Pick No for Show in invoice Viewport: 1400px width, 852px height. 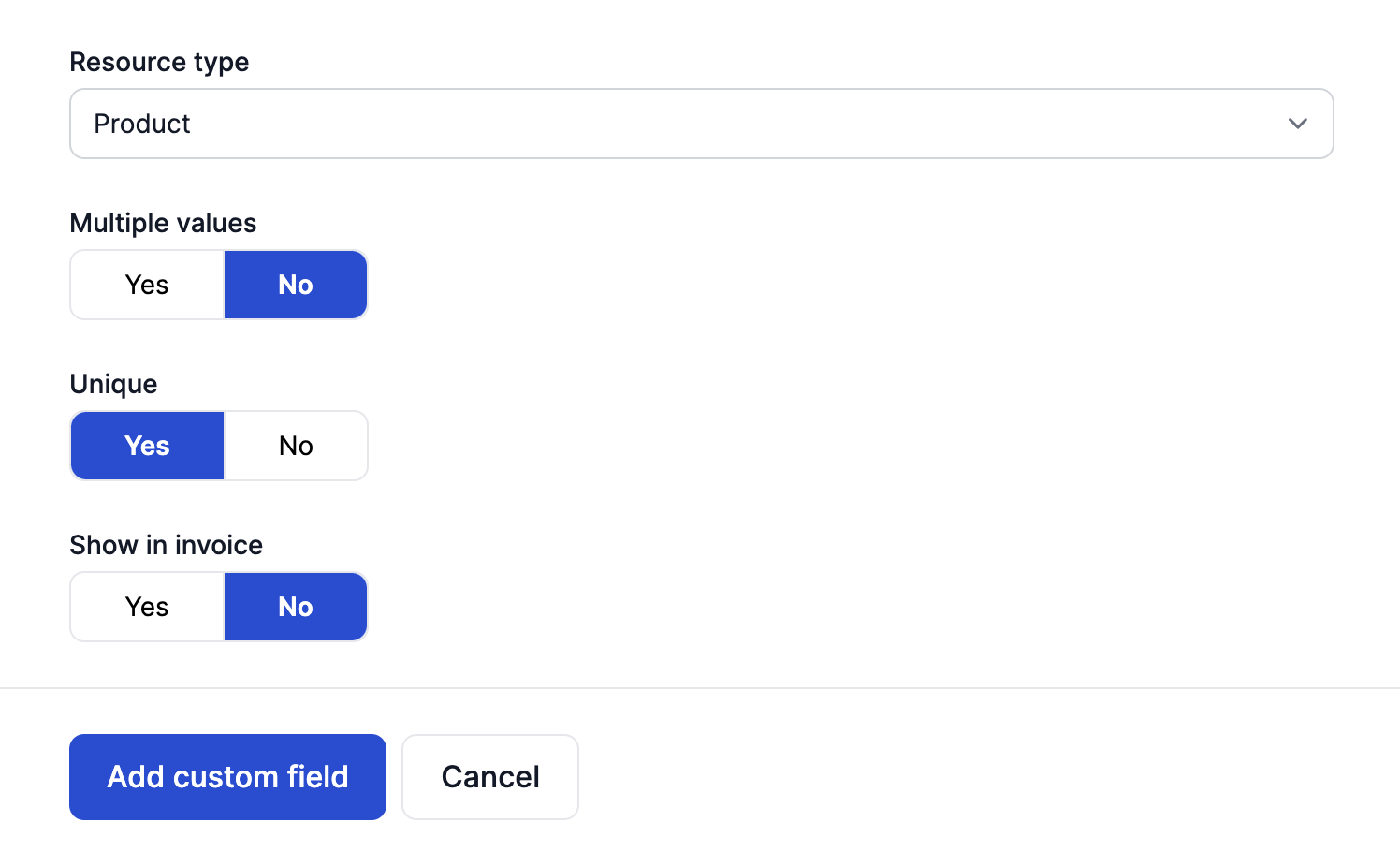click(x=296, y=607)
